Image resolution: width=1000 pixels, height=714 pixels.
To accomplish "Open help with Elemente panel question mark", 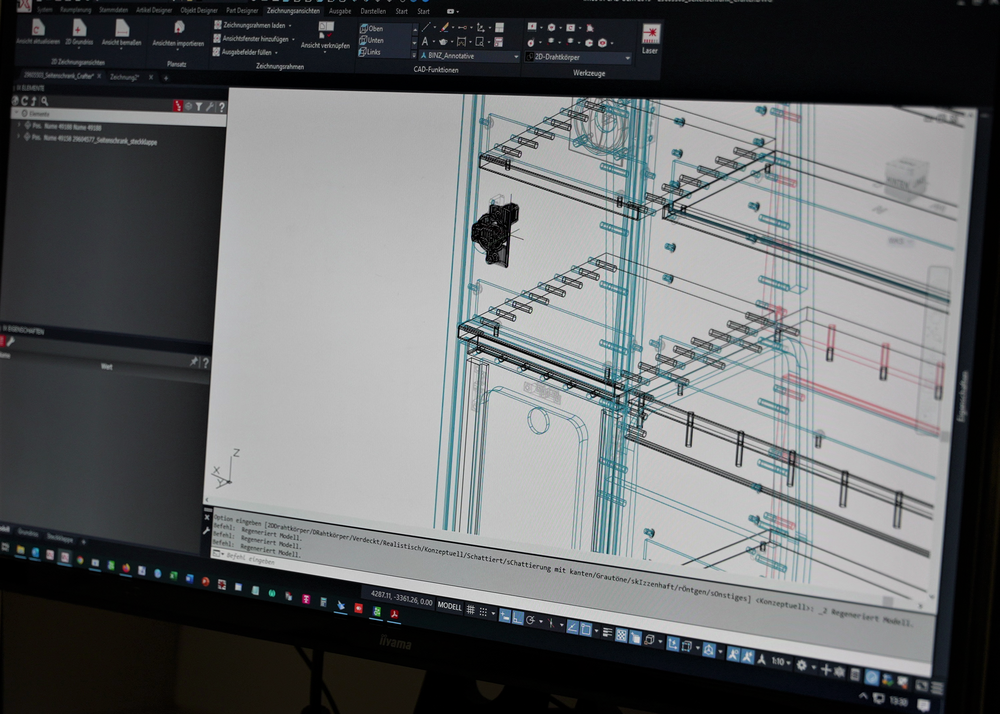I will pos(220,107).
